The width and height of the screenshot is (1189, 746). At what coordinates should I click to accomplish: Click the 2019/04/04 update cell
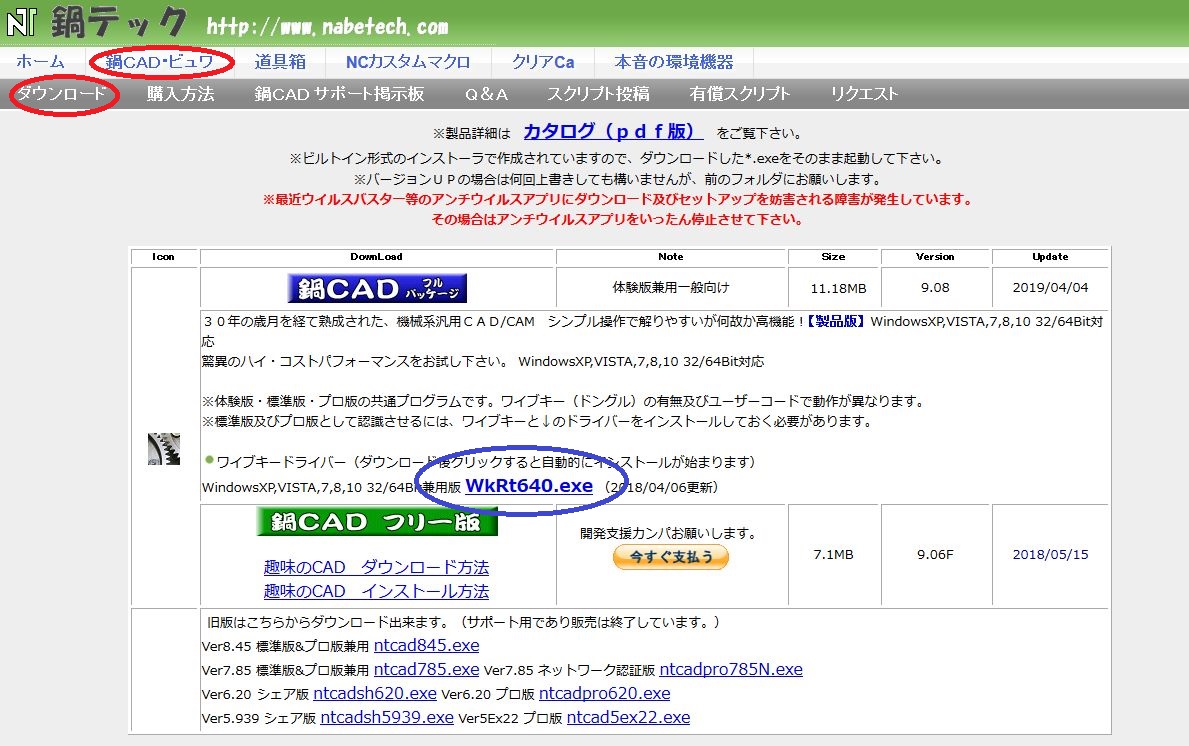1050,288
